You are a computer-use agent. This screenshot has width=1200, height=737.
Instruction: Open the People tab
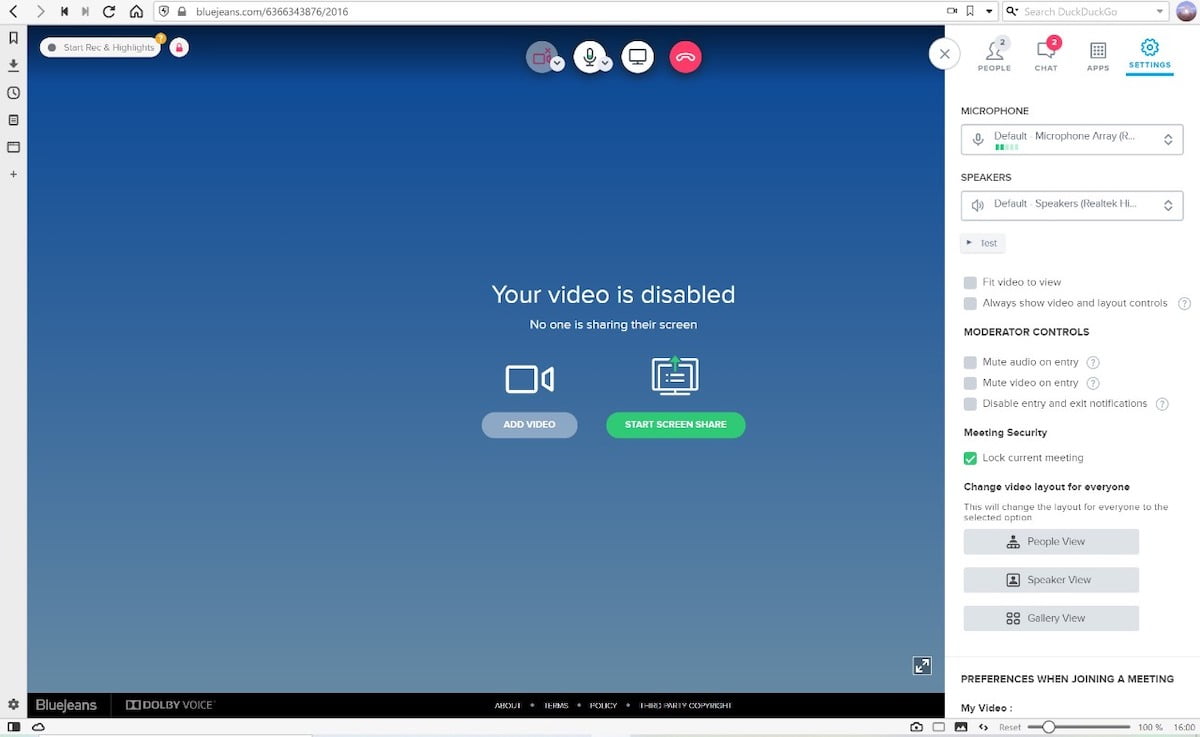pyautogui.click(x=994, y=55)
